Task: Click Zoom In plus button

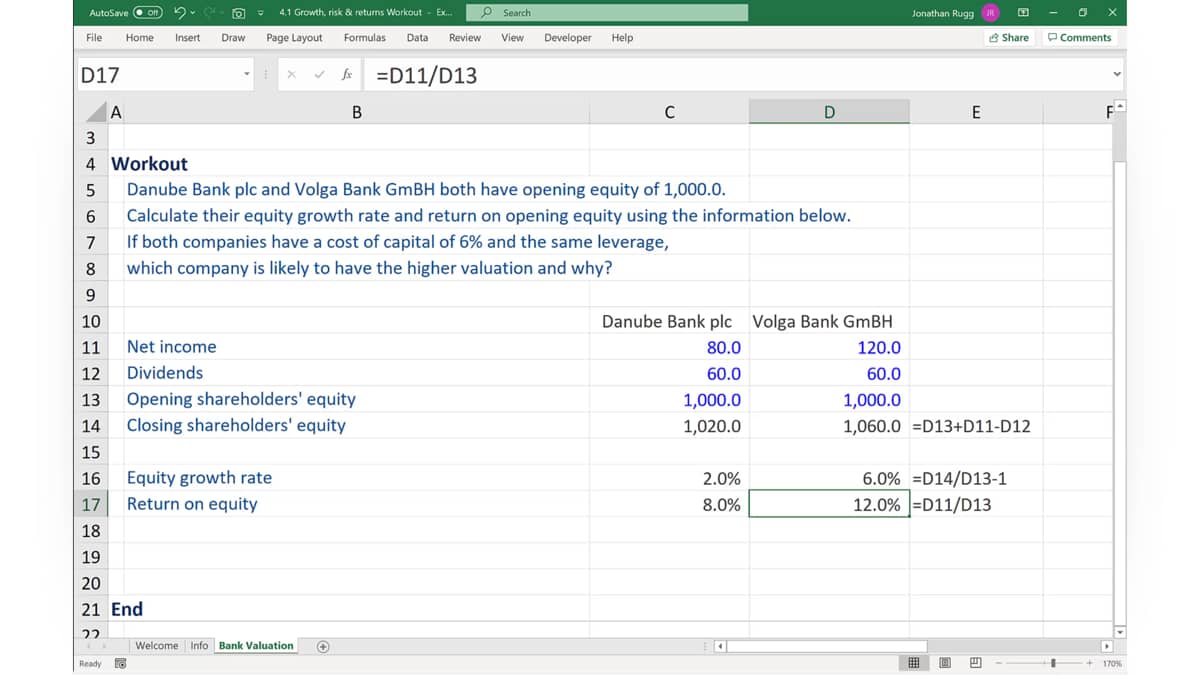Action: [x=1089, y=663]
